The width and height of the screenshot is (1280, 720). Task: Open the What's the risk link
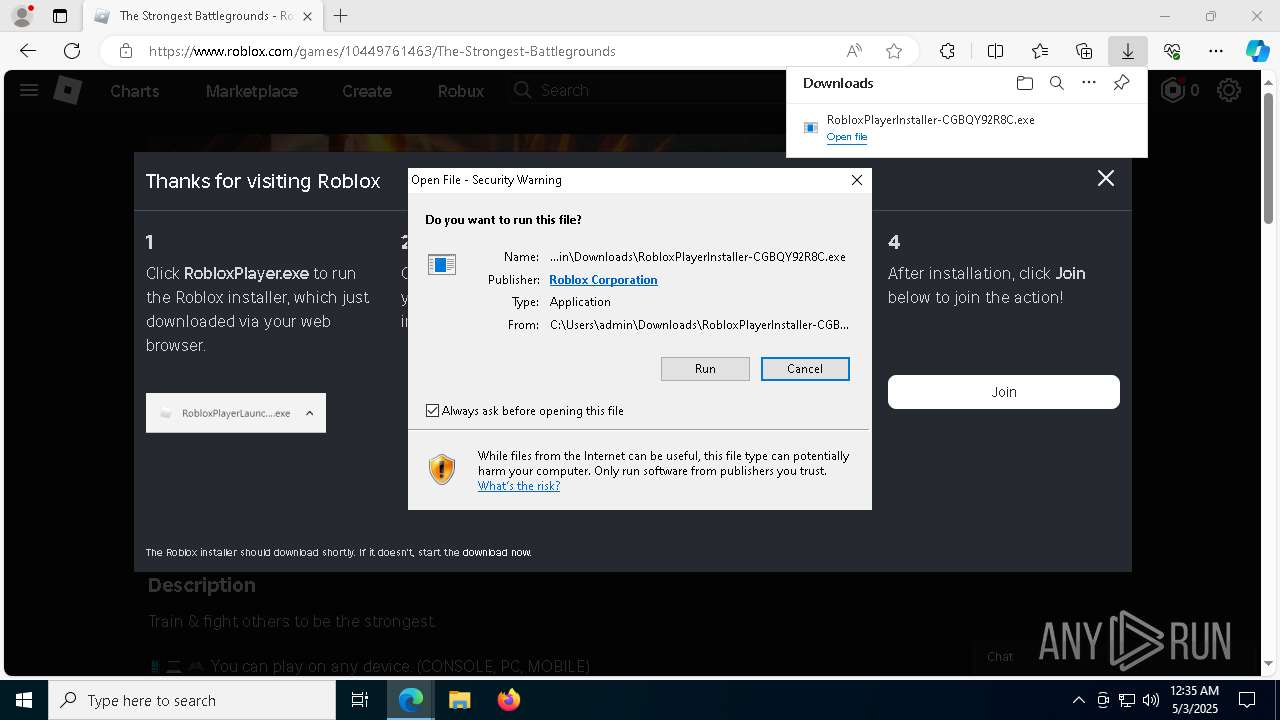[519, 486]
